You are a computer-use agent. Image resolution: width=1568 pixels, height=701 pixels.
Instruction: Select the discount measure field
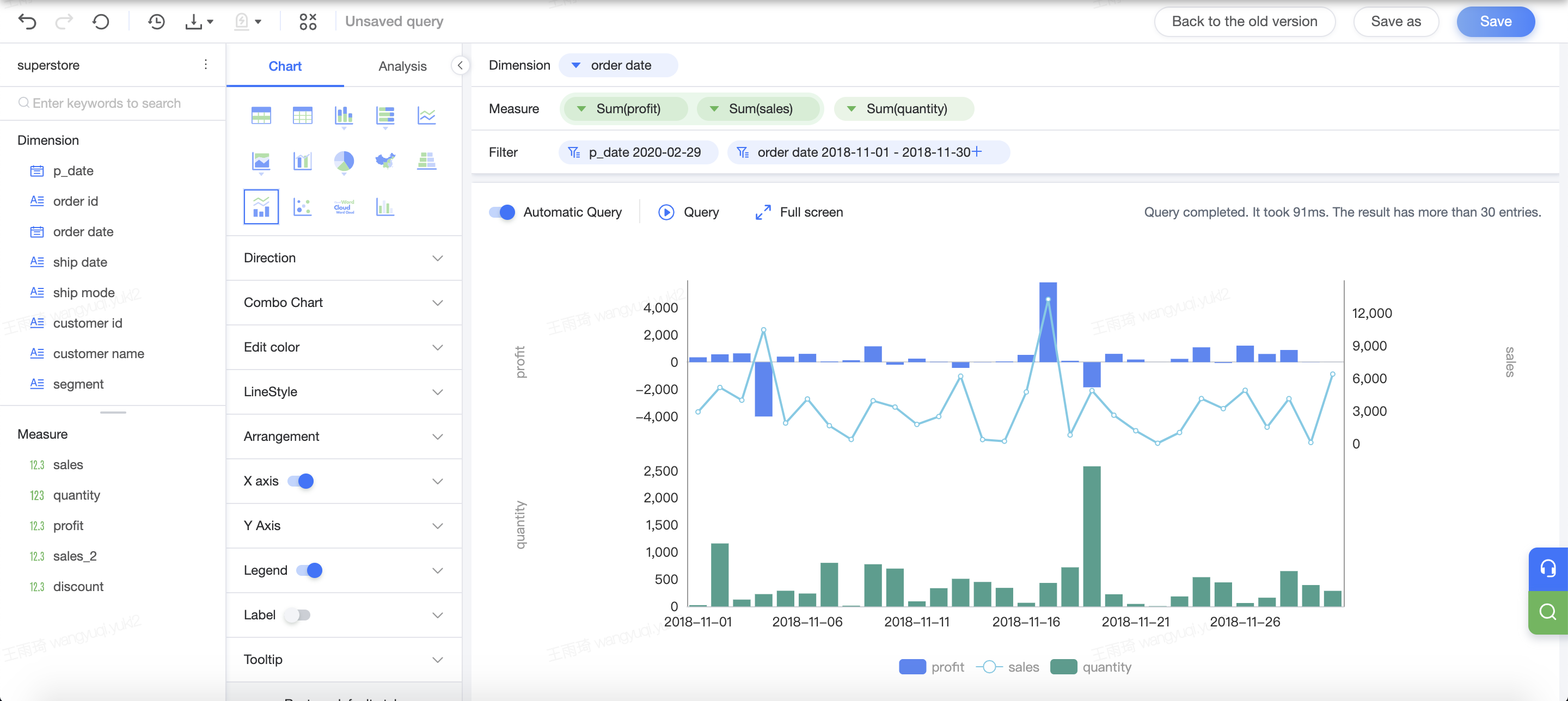point(78,587)
